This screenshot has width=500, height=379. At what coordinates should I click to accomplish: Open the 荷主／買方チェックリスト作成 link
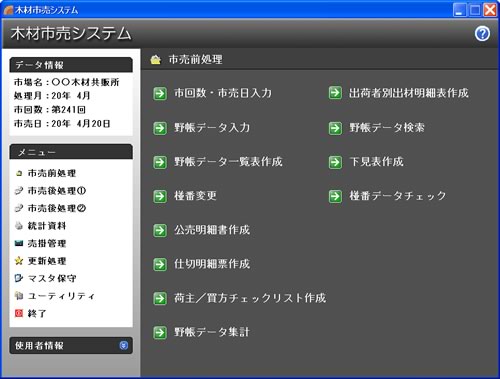coord(250,298)
